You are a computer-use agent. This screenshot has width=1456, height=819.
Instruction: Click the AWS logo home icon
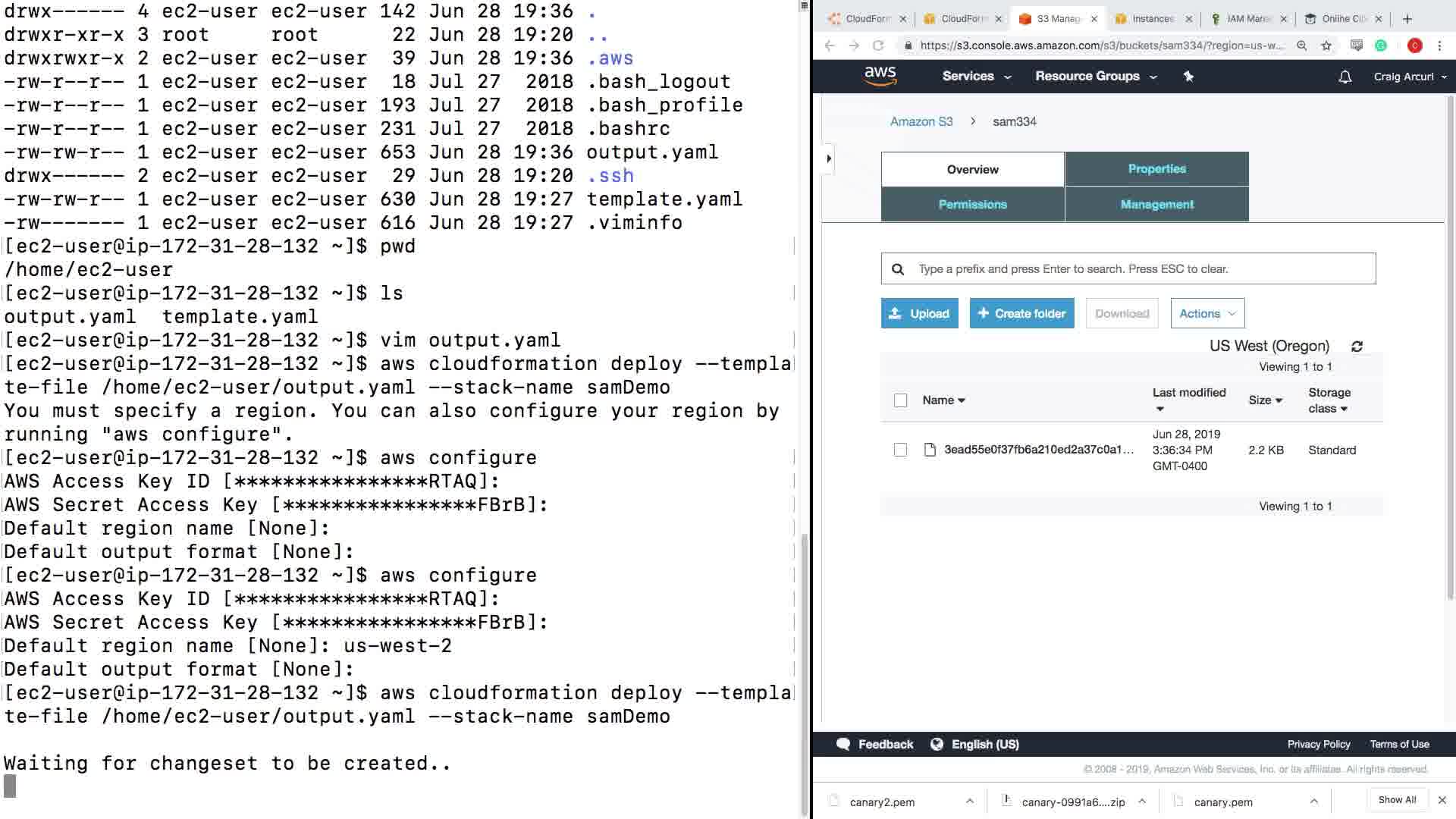click(880, 76)
